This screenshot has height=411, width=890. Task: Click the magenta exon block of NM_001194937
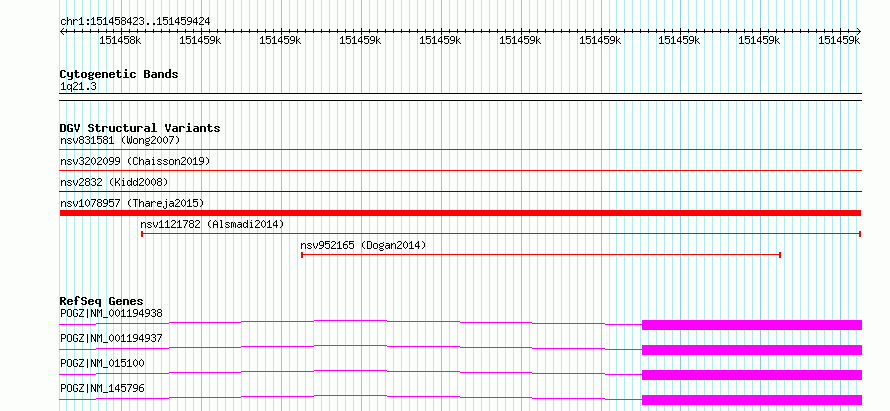point(752,350)
